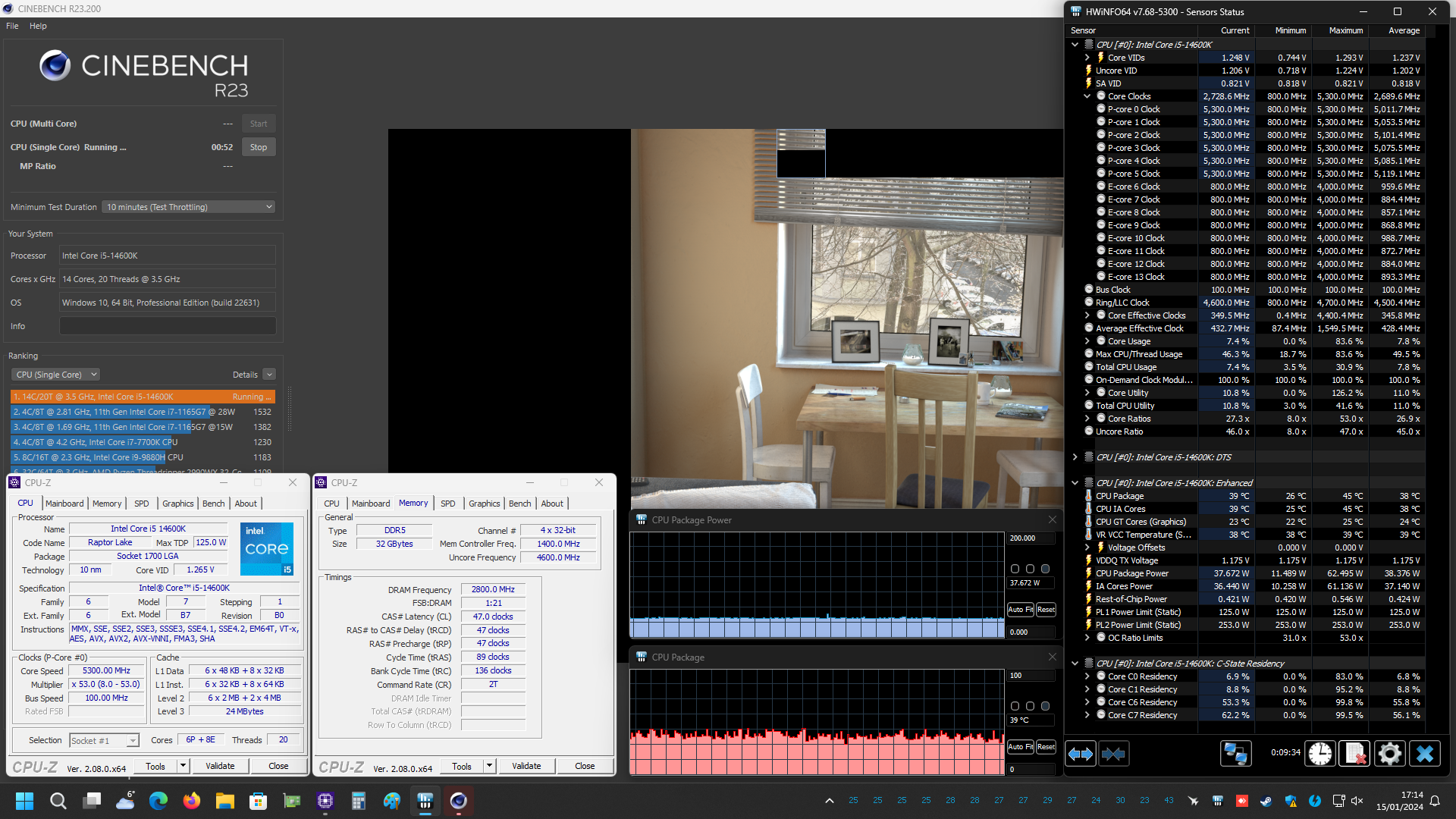Click Validate in left CPU-Z window
This screenshot has height=819, width=1456.
click(220, 766)
